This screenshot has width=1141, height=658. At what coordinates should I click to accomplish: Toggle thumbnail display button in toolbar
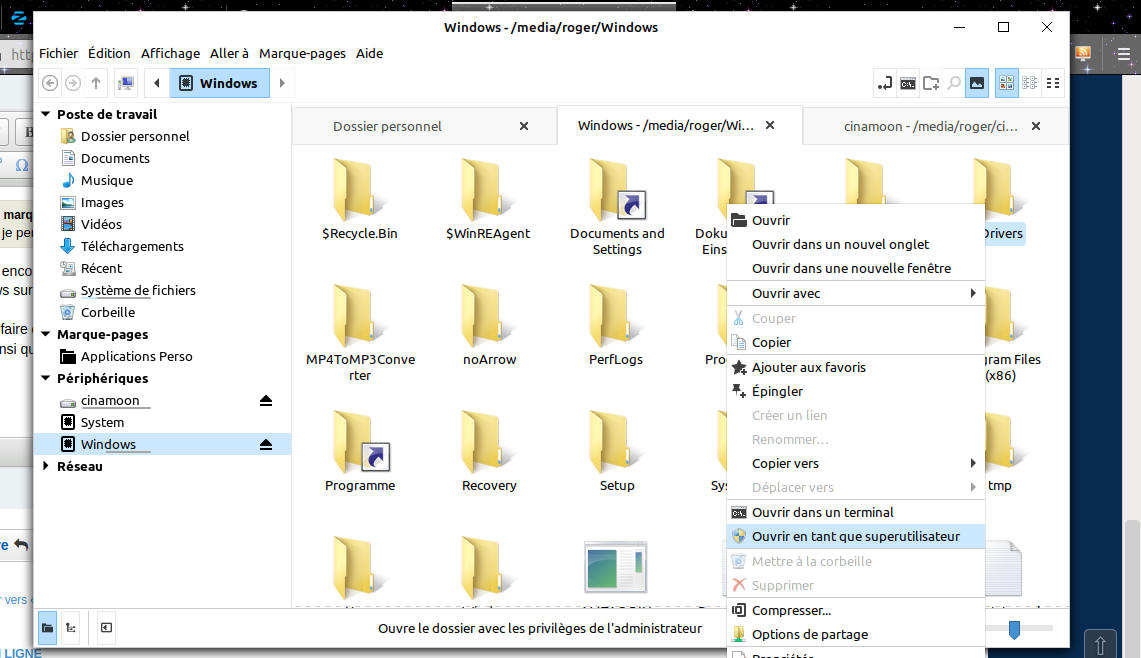tap(977, 83)
